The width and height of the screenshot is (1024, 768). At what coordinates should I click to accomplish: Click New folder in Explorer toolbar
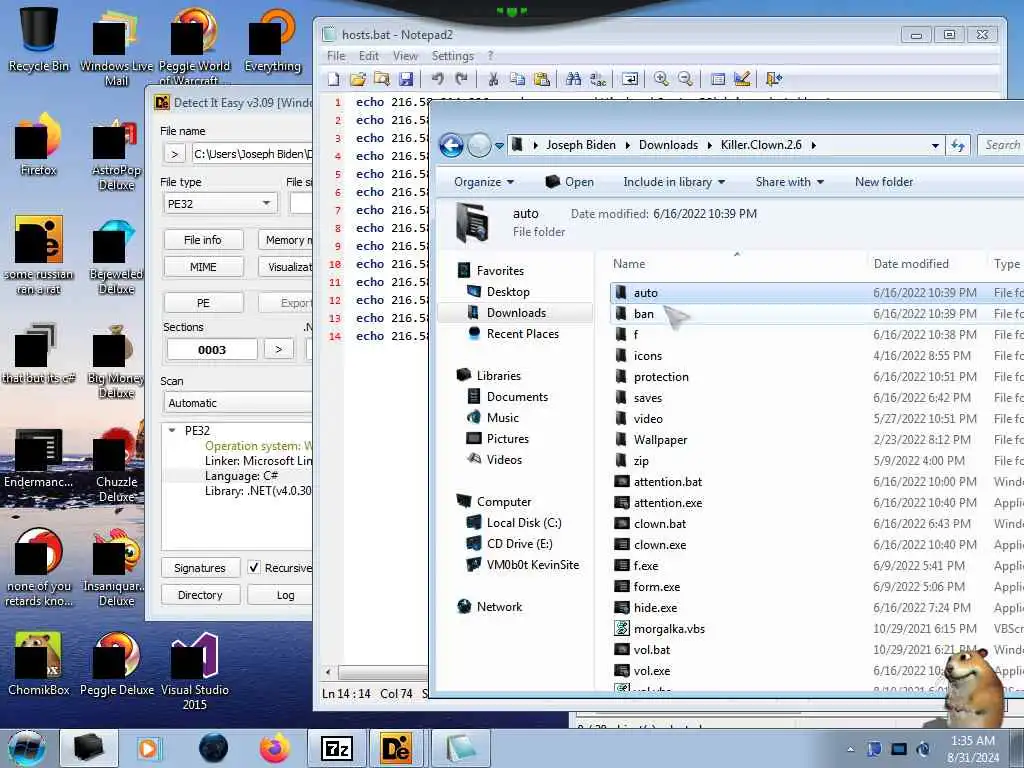pyautogui.click(x=884, y=182)
